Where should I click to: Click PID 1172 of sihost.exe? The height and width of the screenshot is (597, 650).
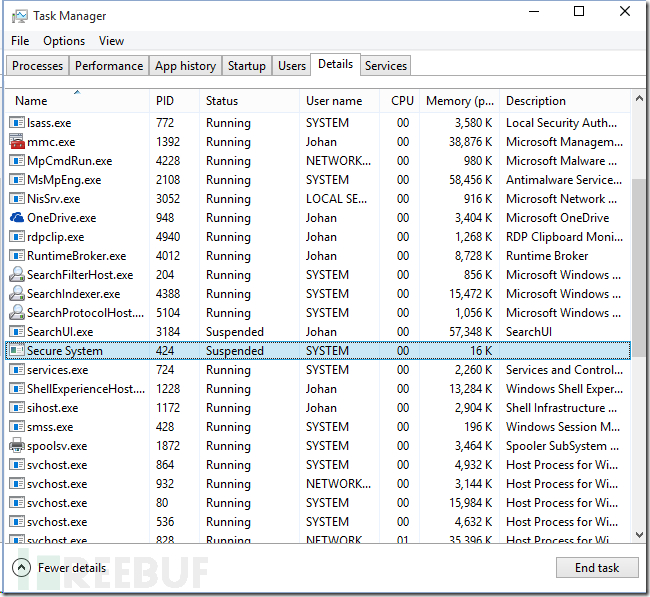[x=168, y=408]
